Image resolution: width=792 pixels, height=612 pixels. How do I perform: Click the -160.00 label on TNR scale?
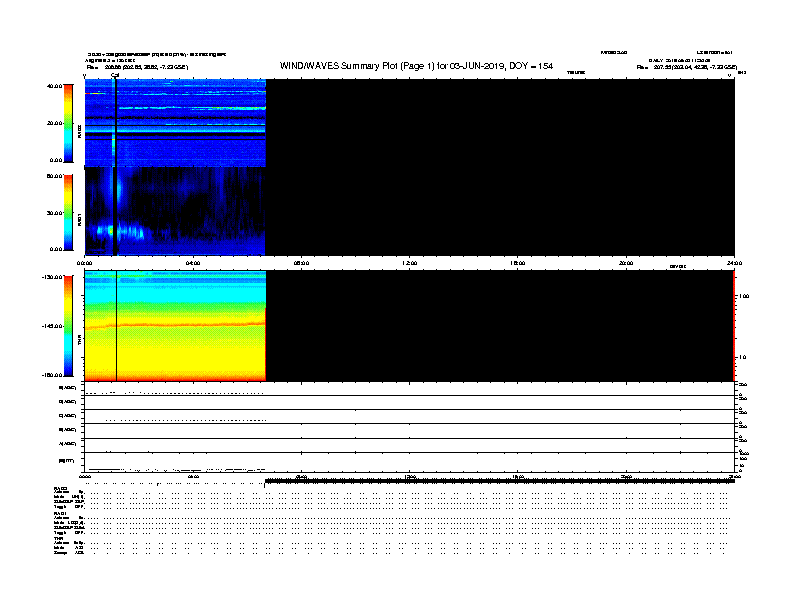coord(53,375)
